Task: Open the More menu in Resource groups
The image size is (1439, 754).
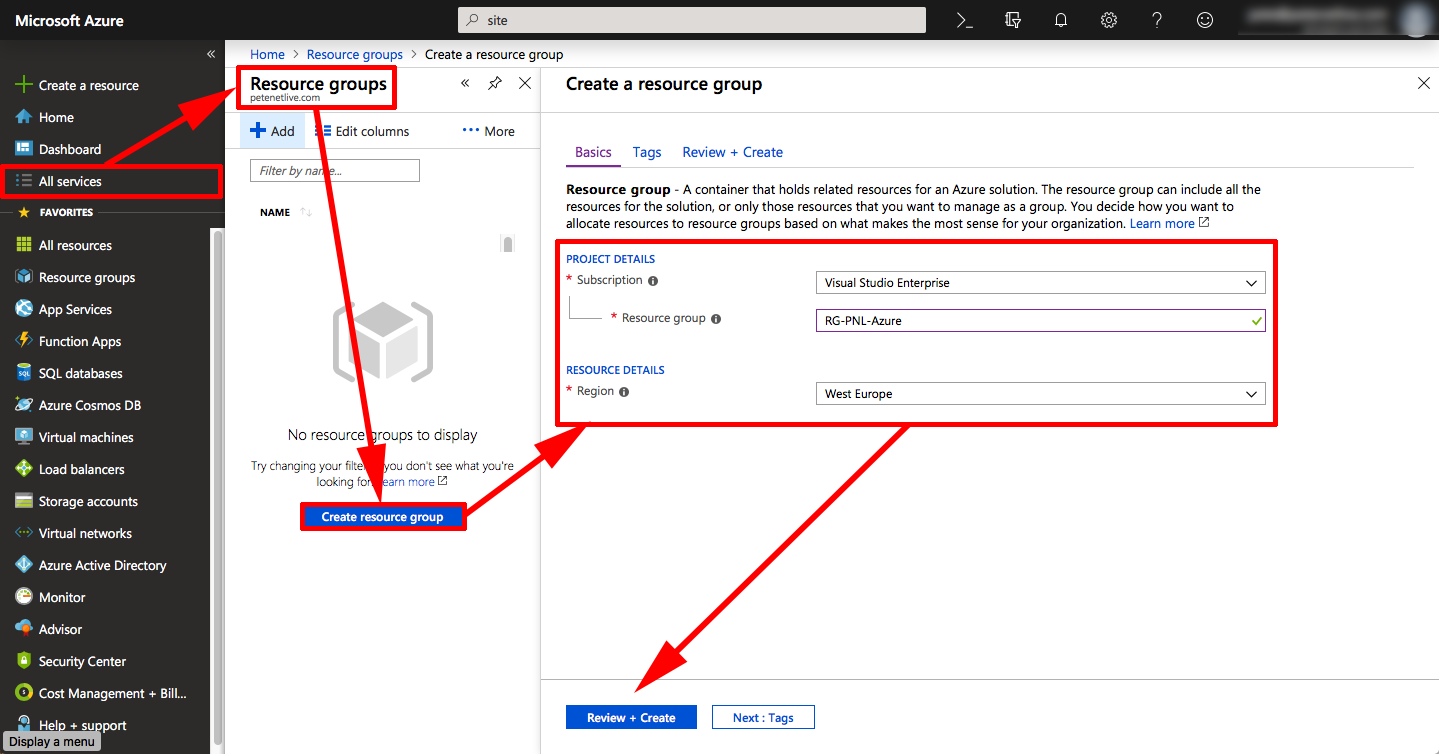Action: coord(489,131)
